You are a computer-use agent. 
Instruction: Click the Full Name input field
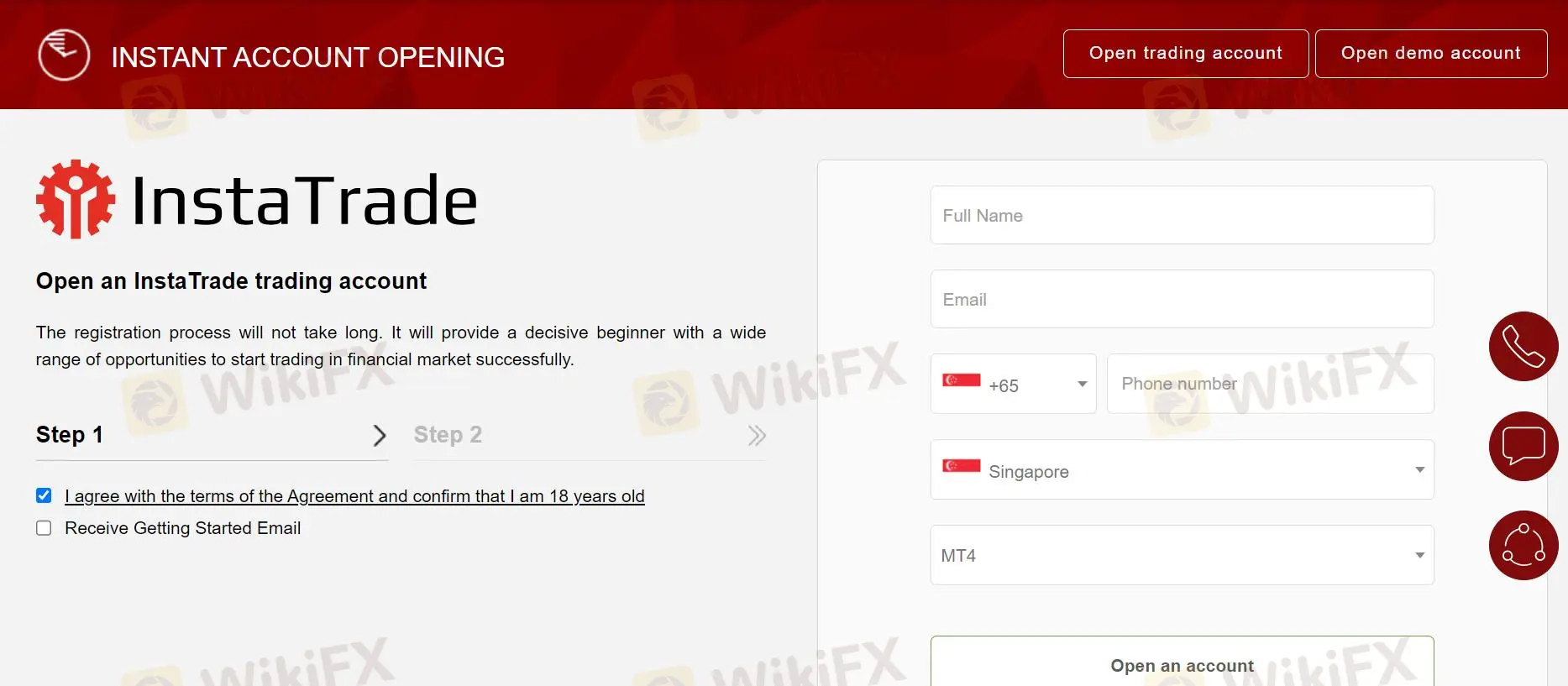1183,215
